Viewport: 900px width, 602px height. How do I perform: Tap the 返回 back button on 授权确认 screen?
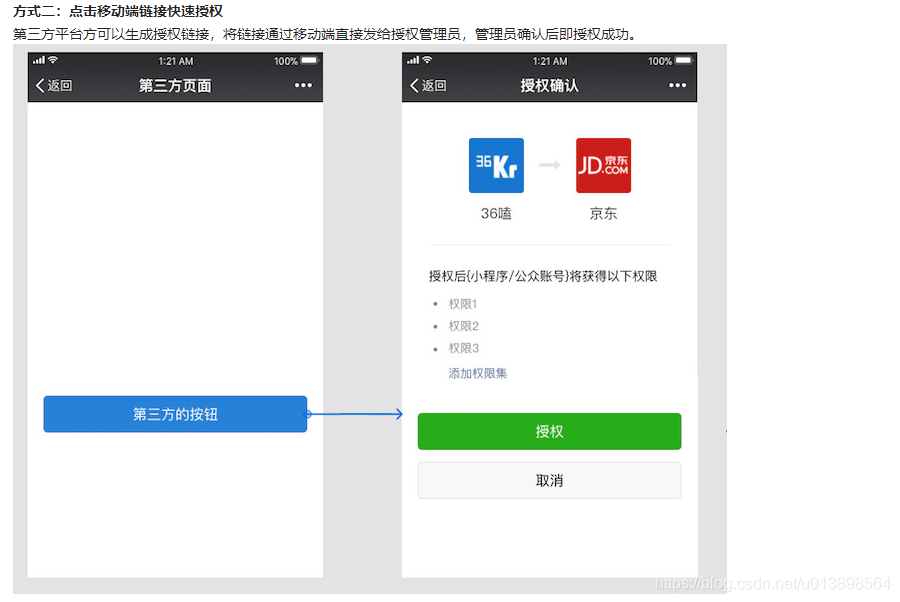click(428, 86)
